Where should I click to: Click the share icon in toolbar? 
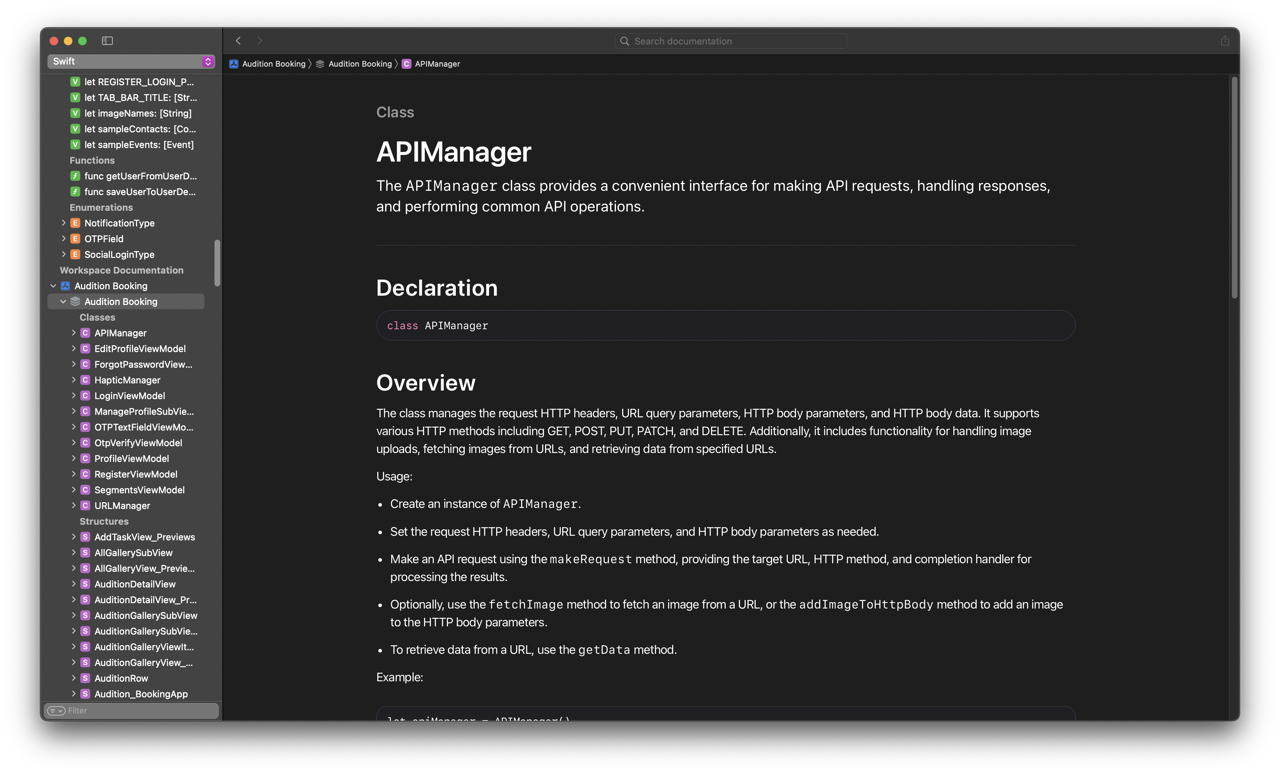pos(1224,41)
